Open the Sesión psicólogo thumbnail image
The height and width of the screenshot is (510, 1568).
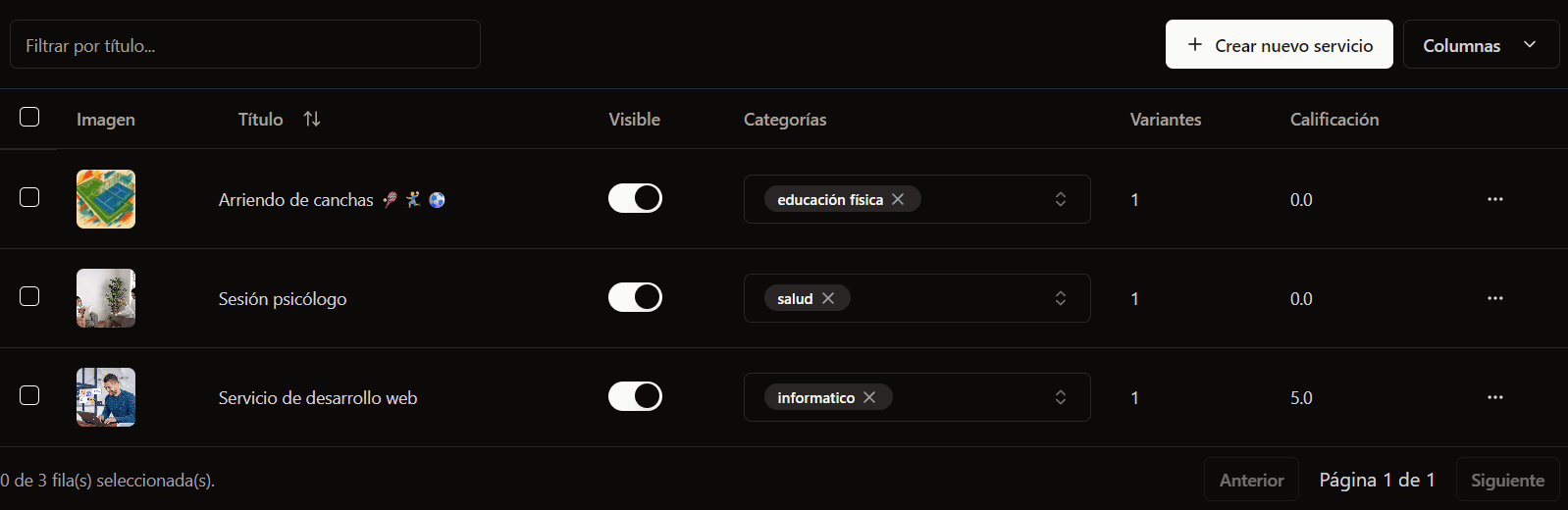click(x=106, y=298)
